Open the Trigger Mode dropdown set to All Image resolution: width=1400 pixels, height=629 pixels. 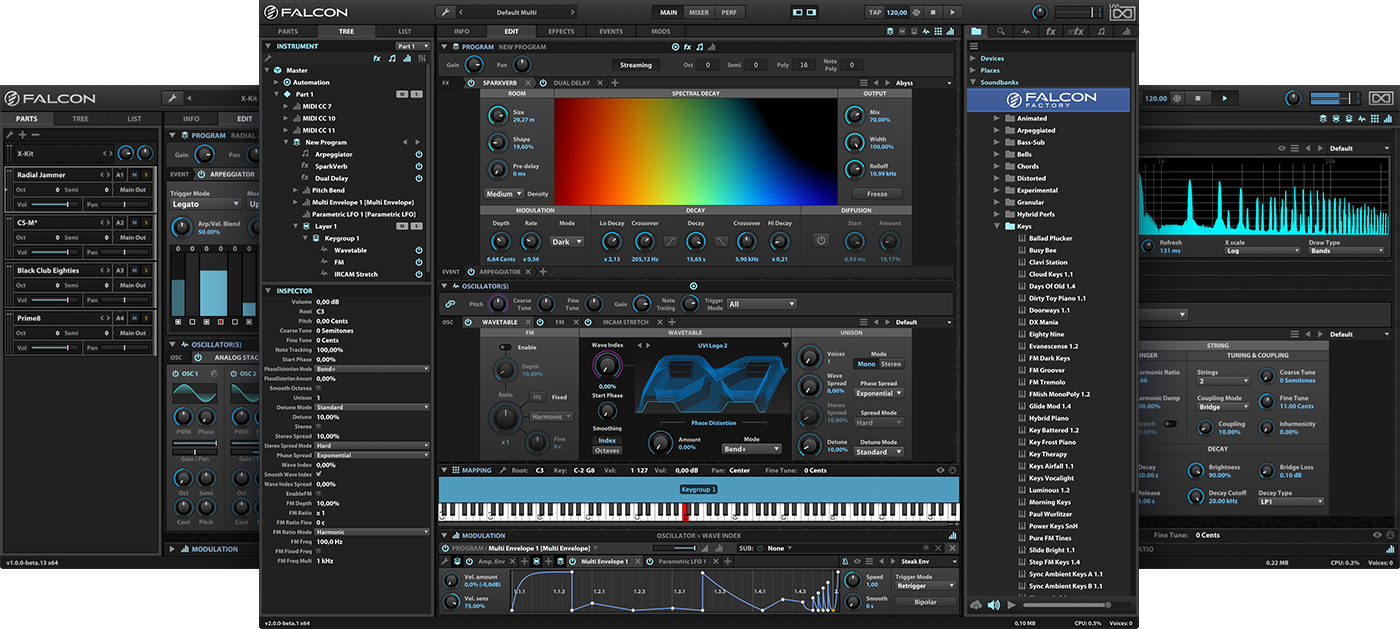pos(762,304)
